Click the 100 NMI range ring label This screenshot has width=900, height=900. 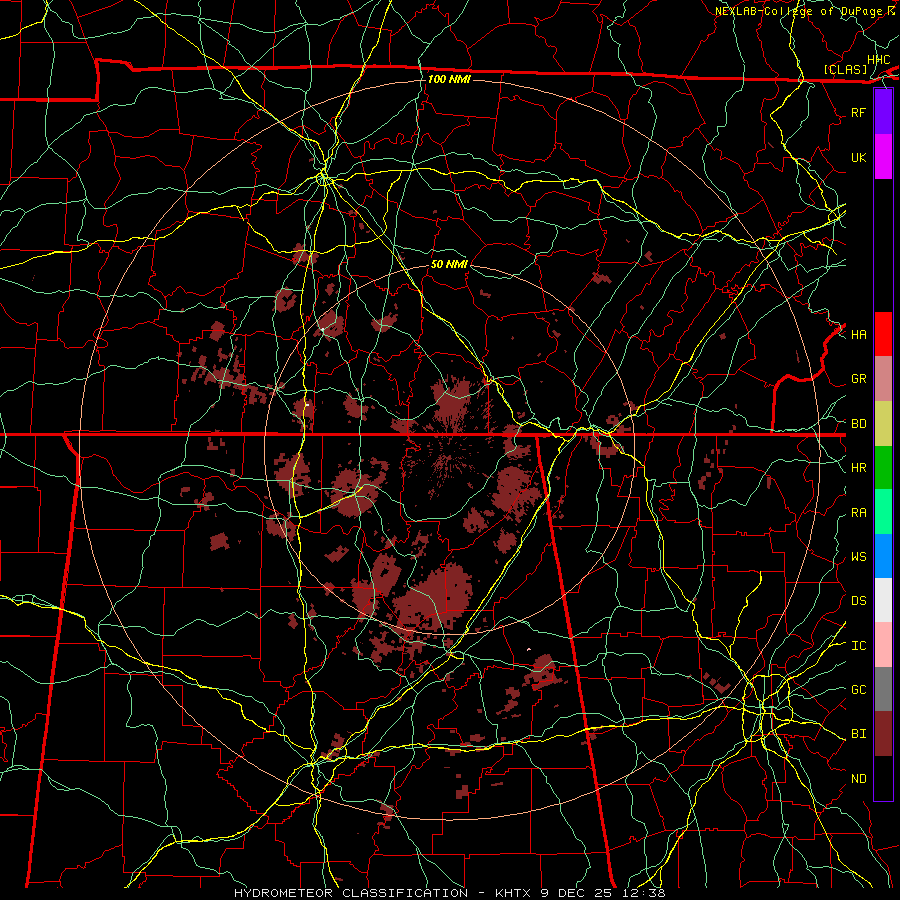(x=449, y=79)
